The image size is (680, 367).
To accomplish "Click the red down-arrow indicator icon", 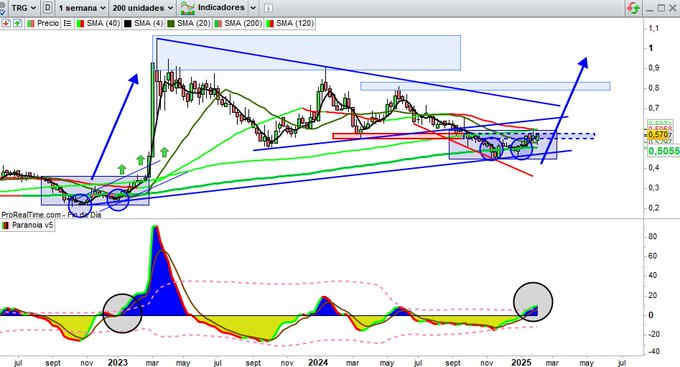I will click(6, 23).
